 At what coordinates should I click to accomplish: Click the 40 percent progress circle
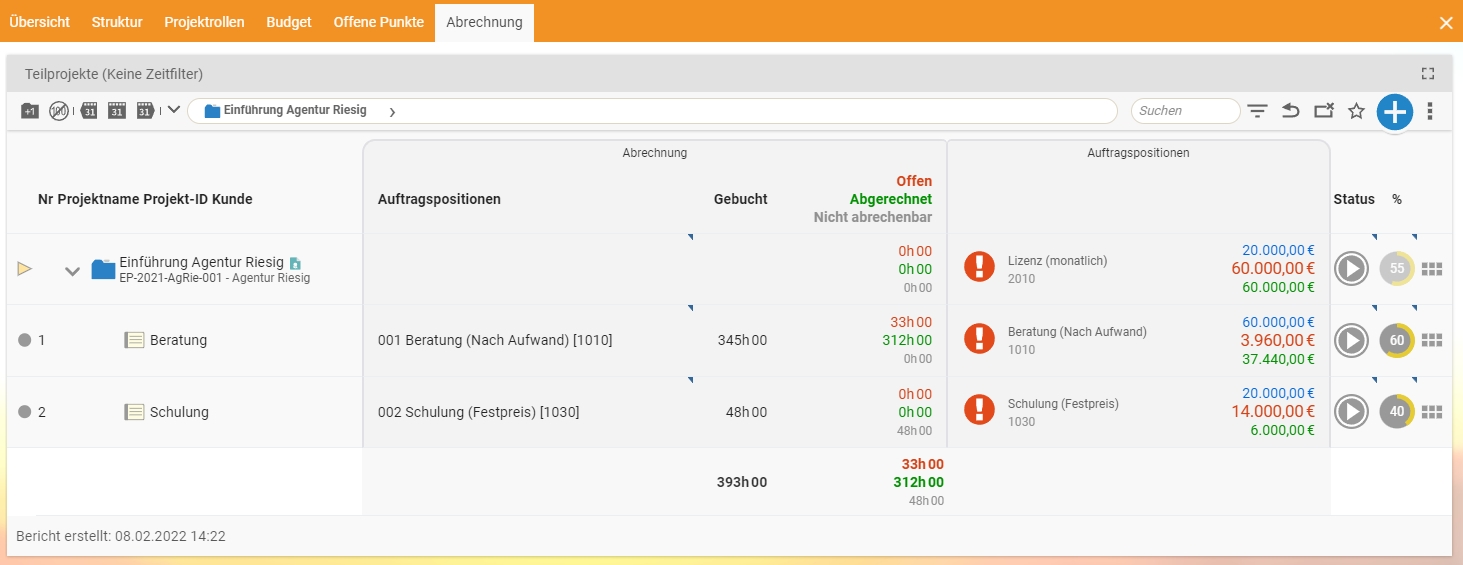(1397, 412)
